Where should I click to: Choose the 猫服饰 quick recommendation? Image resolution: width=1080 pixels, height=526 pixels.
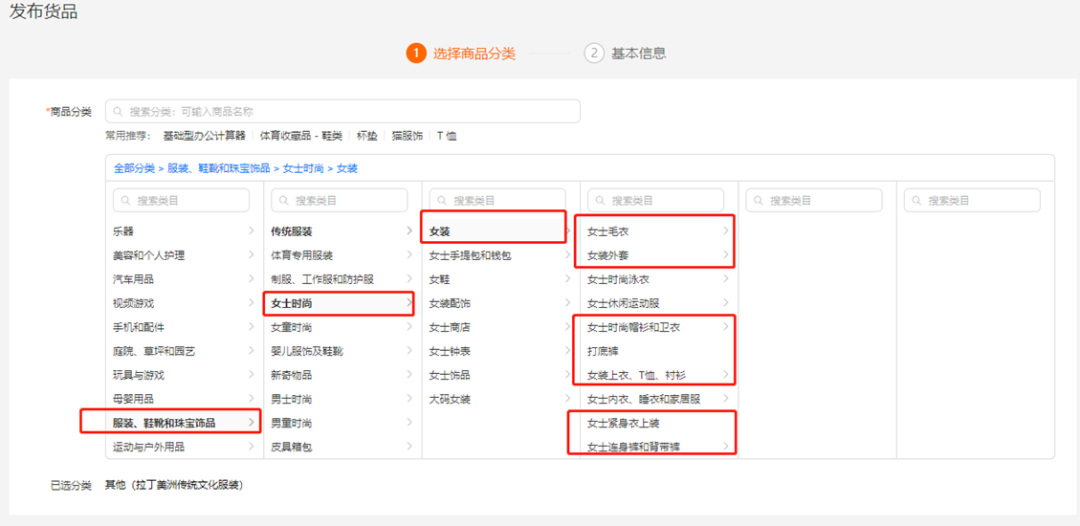408,135
